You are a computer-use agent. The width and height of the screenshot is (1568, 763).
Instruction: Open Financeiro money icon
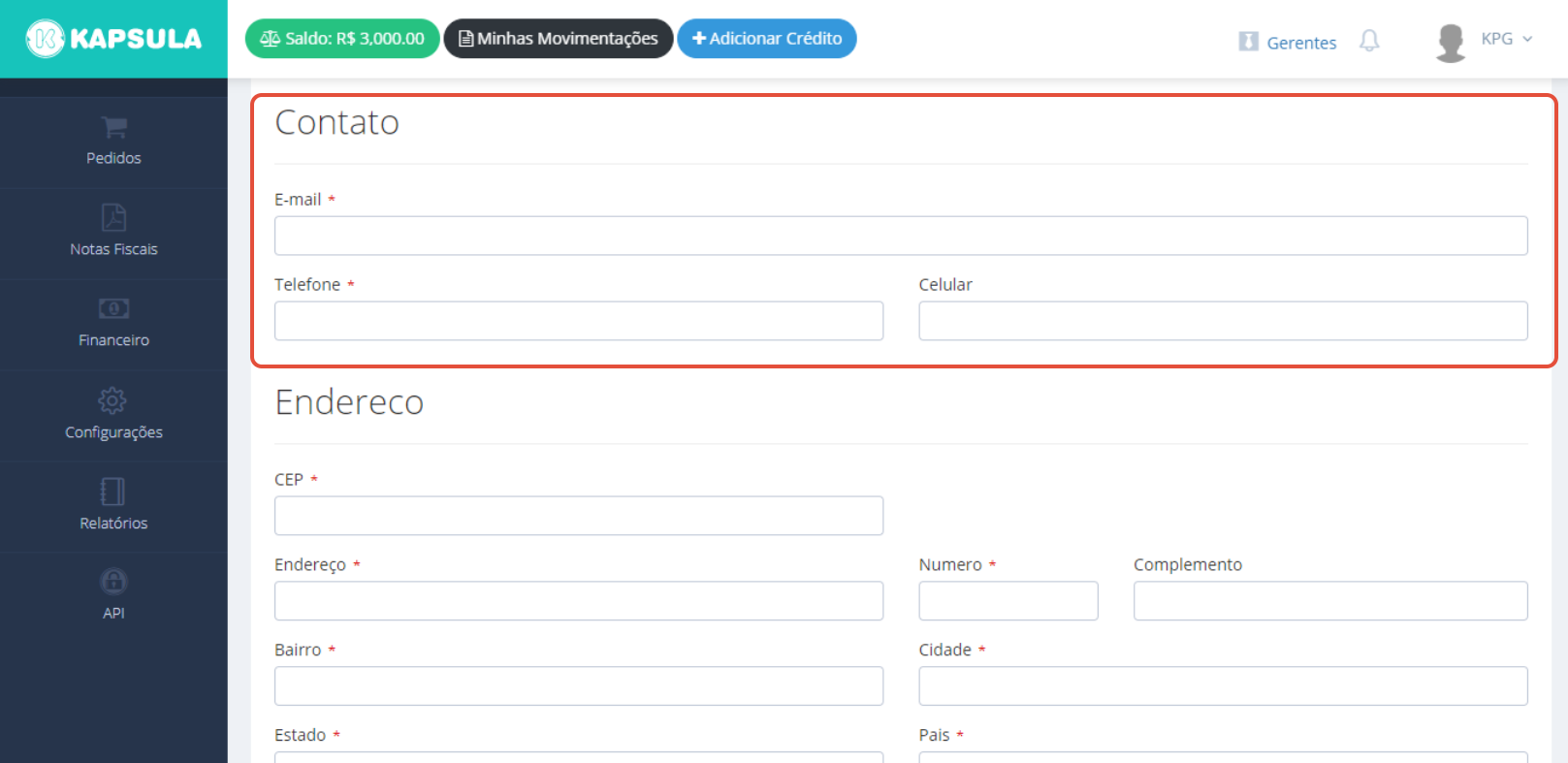[113, 308]
